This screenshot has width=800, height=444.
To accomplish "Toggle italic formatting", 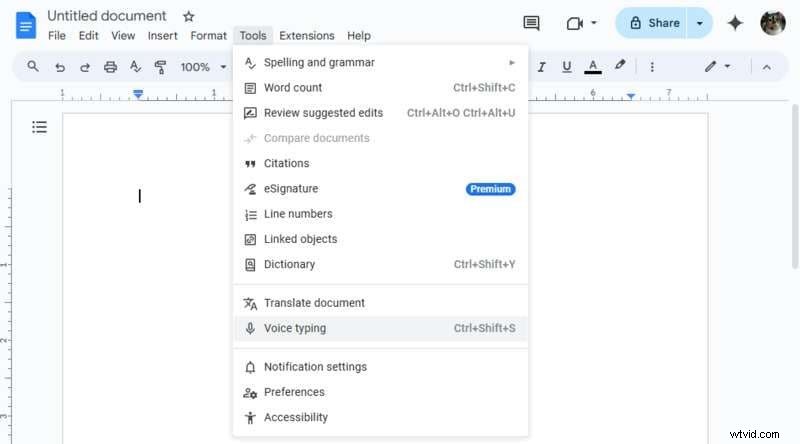I will 541,67.
